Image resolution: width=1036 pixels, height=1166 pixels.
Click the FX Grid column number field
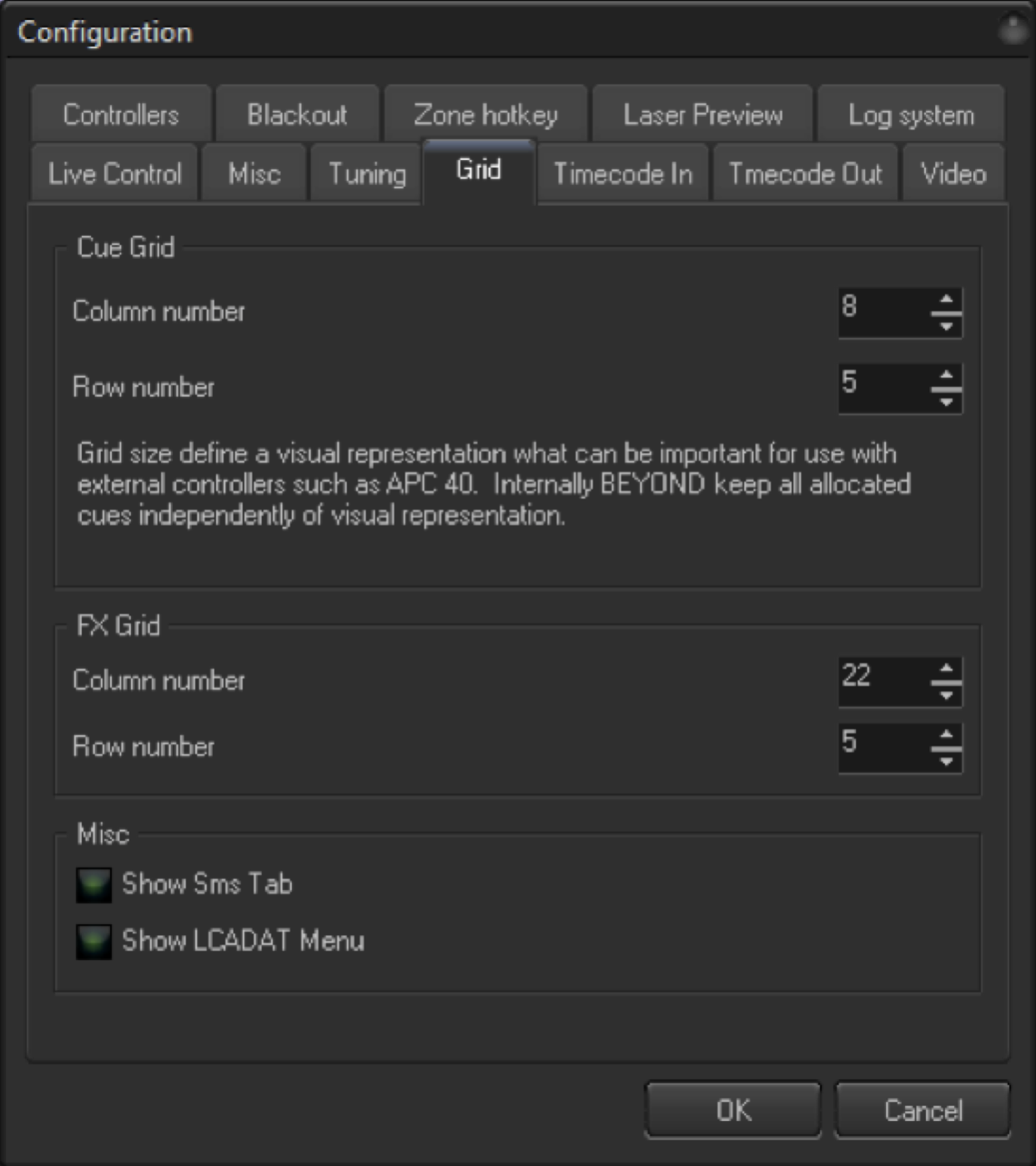coord(884,682)
